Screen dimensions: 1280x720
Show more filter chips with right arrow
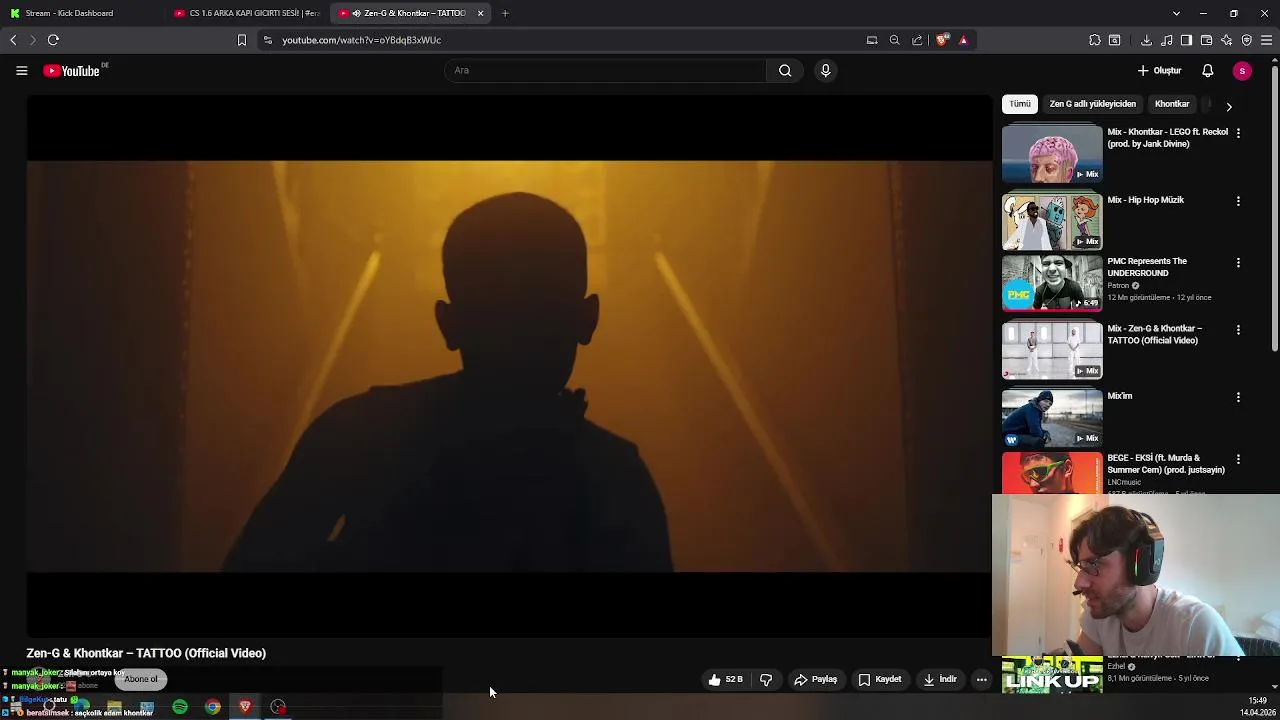[1229, 106]
